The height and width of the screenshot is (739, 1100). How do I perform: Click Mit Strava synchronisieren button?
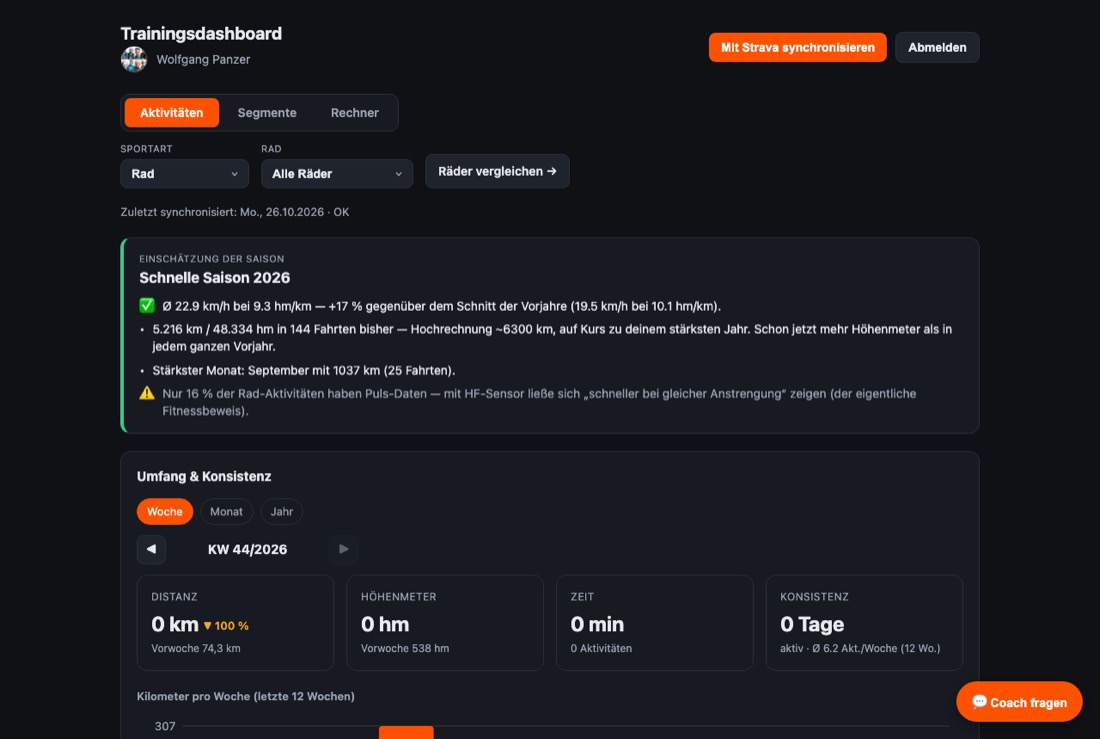click(x=798, y=48)
